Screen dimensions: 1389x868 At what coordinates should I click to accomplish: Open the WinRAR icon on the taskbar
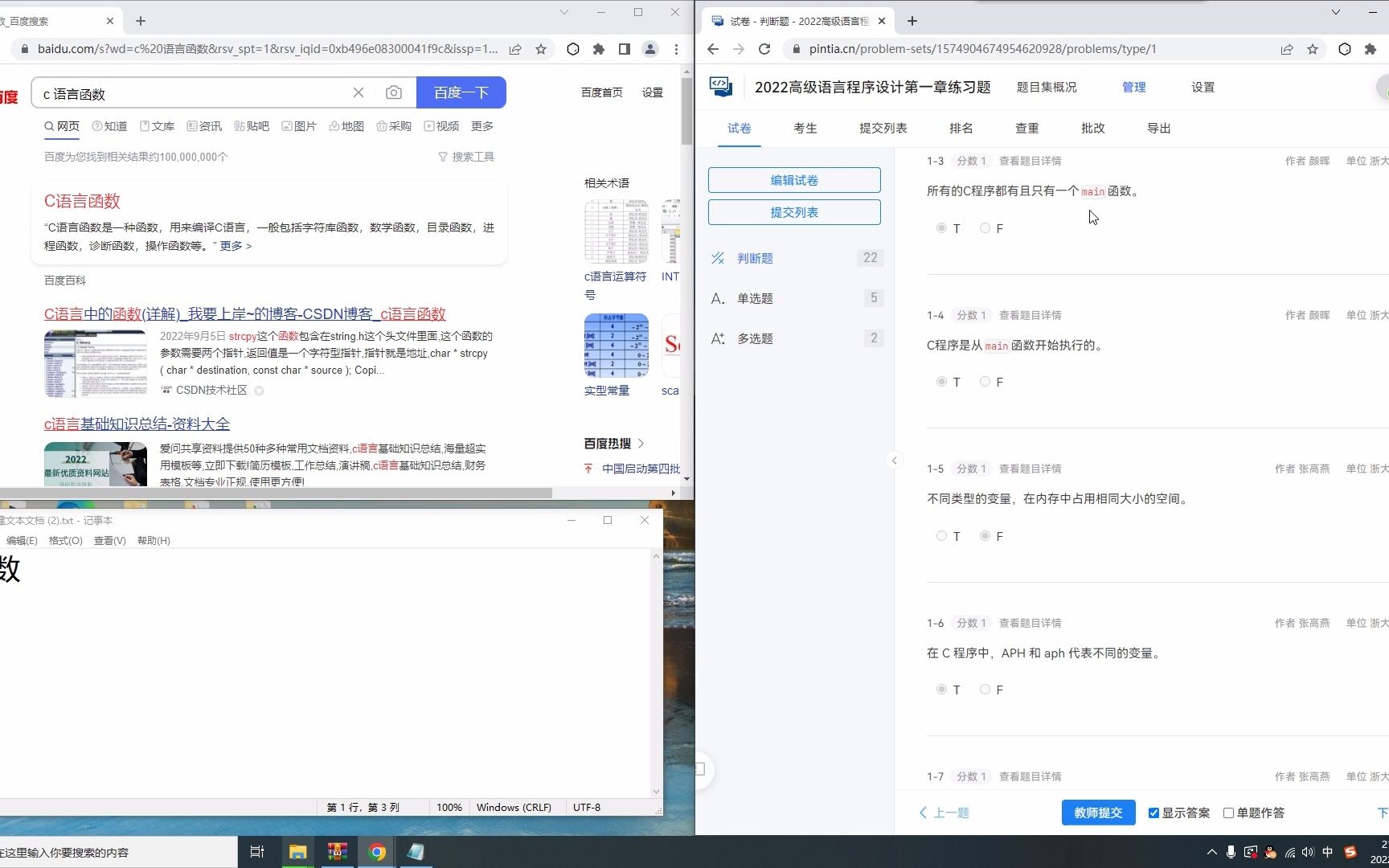point(338,852)
